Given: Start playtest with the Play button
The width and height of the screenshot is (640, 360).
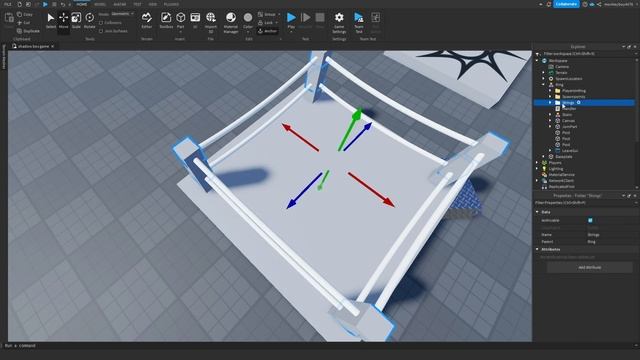Looking at the screenshot, I should [291, 18].
